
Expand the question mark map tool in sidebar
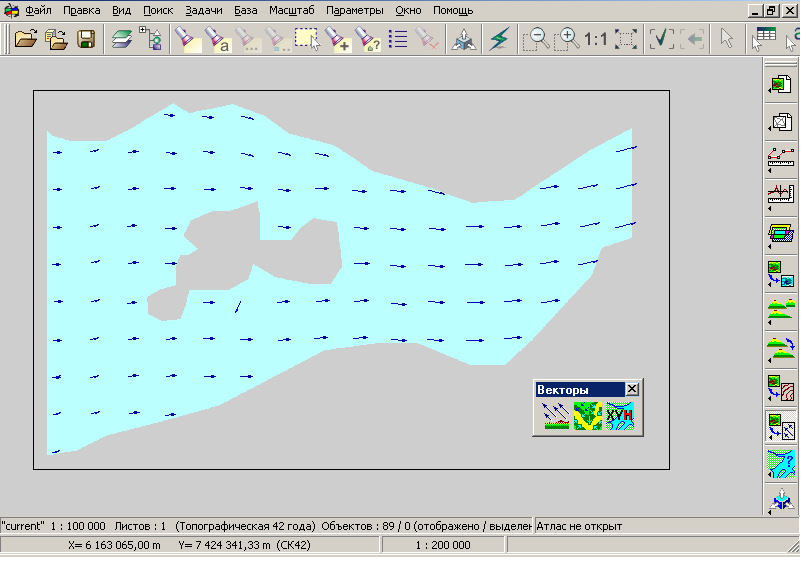pyautogui.click(x=780, y=465)
